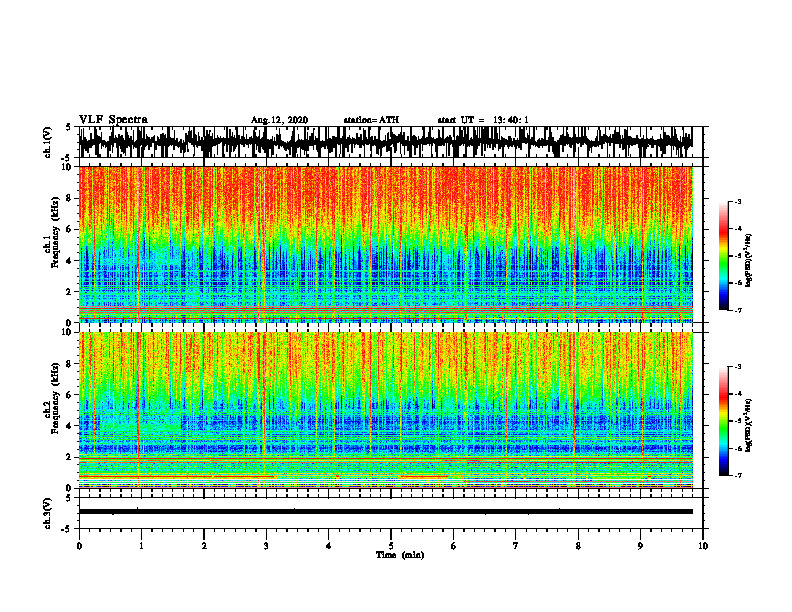Click the "ch.3(V)" waveform axis label
Image resolution: width=792 pixels, height=612 pixels.
47,513
